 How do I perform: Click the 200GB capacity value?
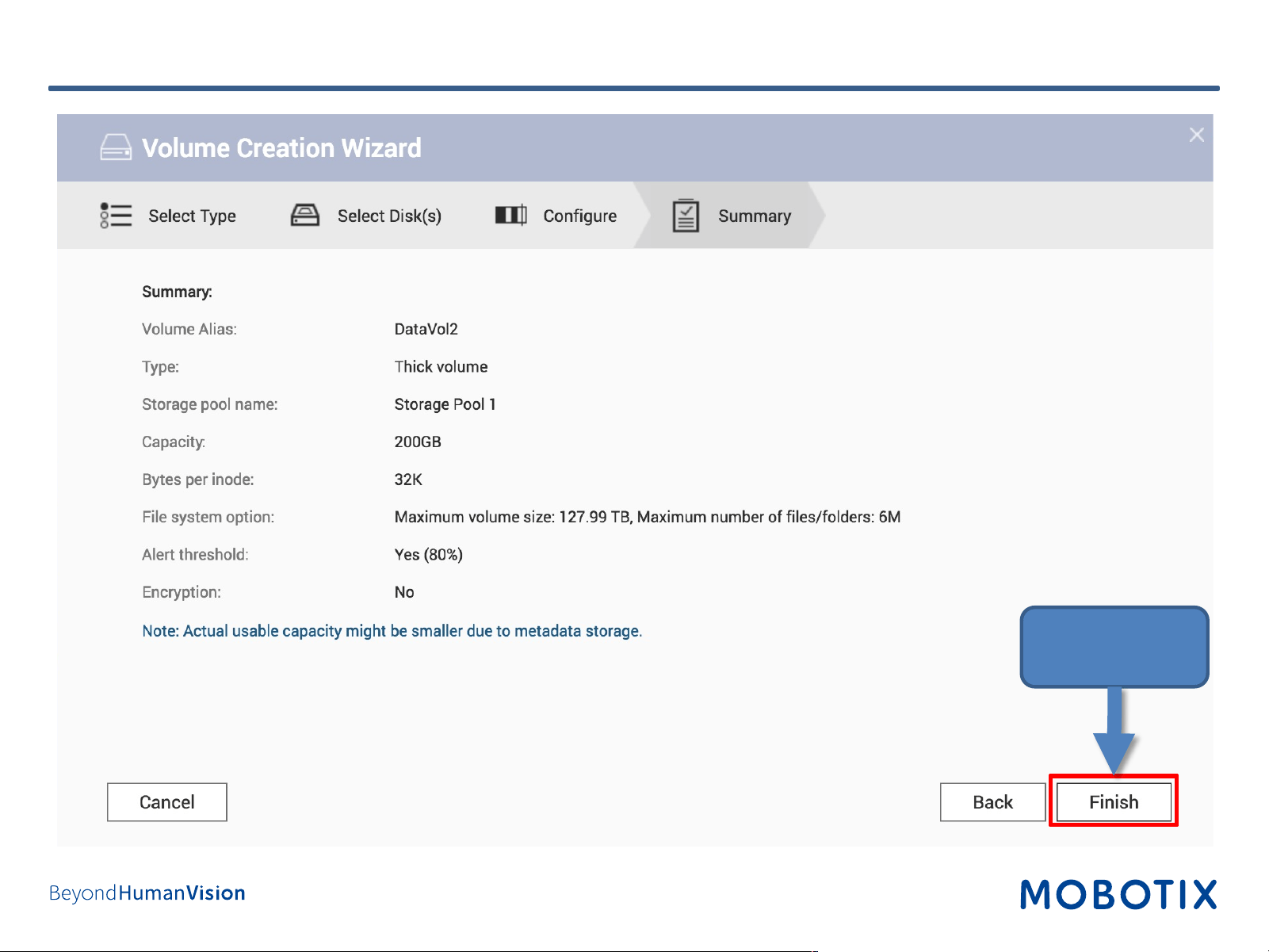(418, 442)
